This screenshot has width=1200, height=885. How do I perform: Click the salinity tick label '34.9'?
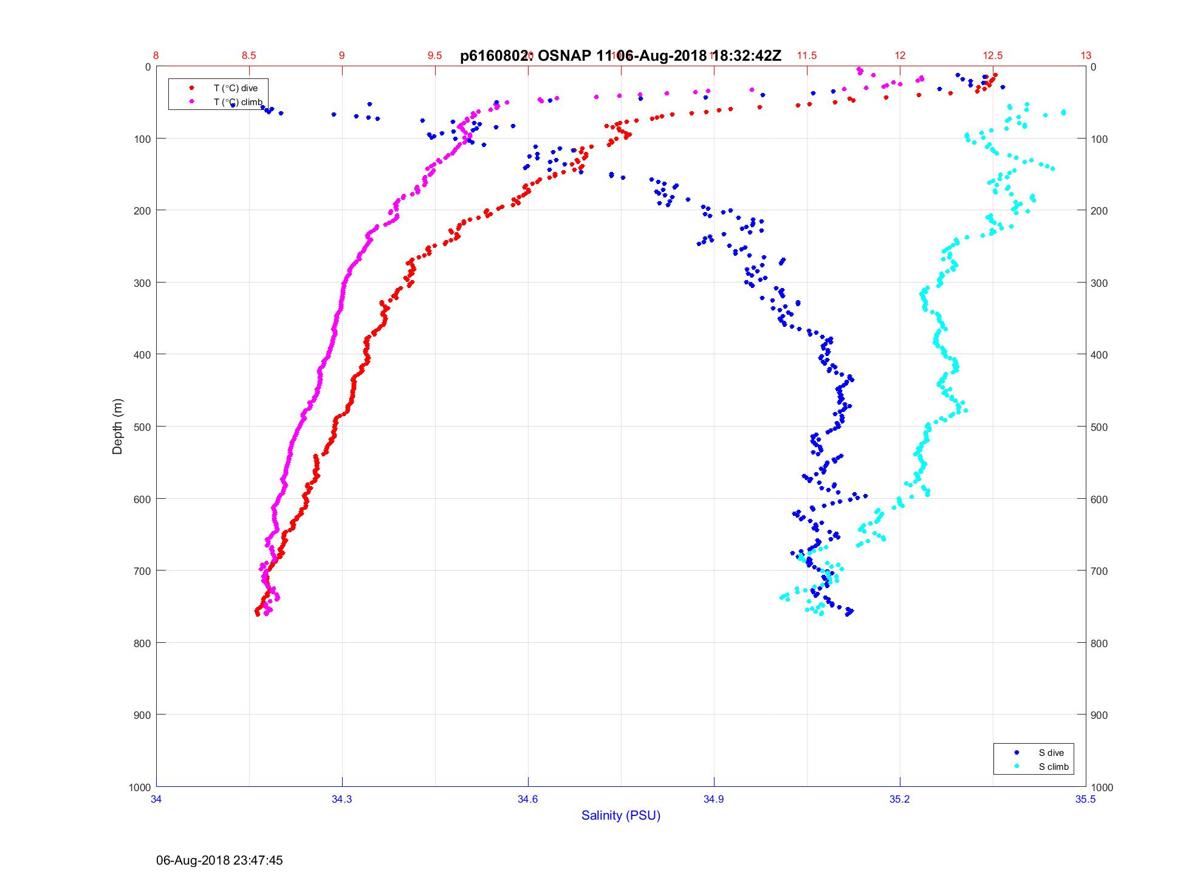pyautogui.click(x=714, y=799)
